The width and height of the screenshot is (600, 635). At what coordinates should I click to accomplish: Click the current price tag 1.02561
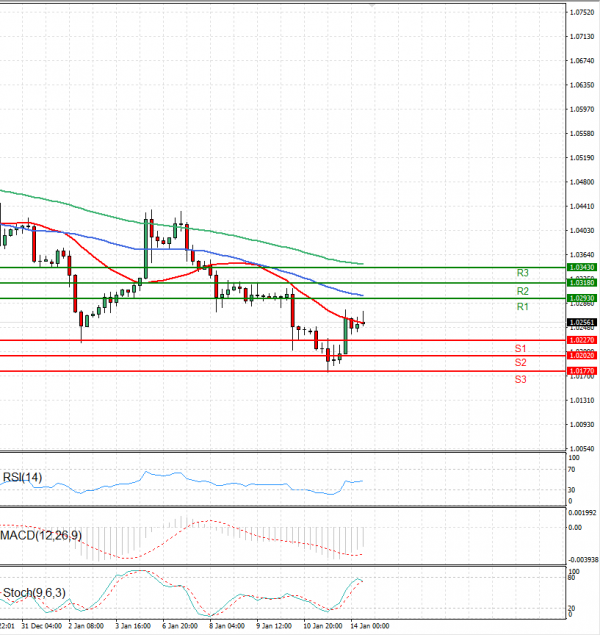pyautogui.click(x=581, y=322)
